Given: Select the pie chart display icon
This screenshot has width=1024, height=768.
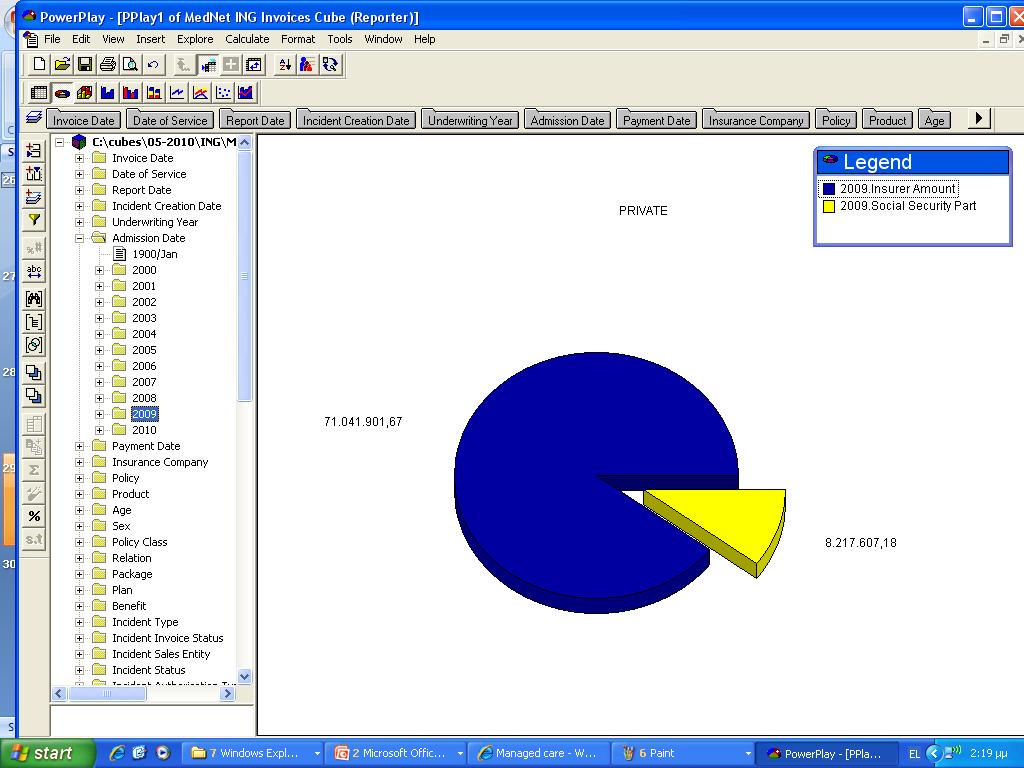Looking at the screenshot, I should click(62, 93).
